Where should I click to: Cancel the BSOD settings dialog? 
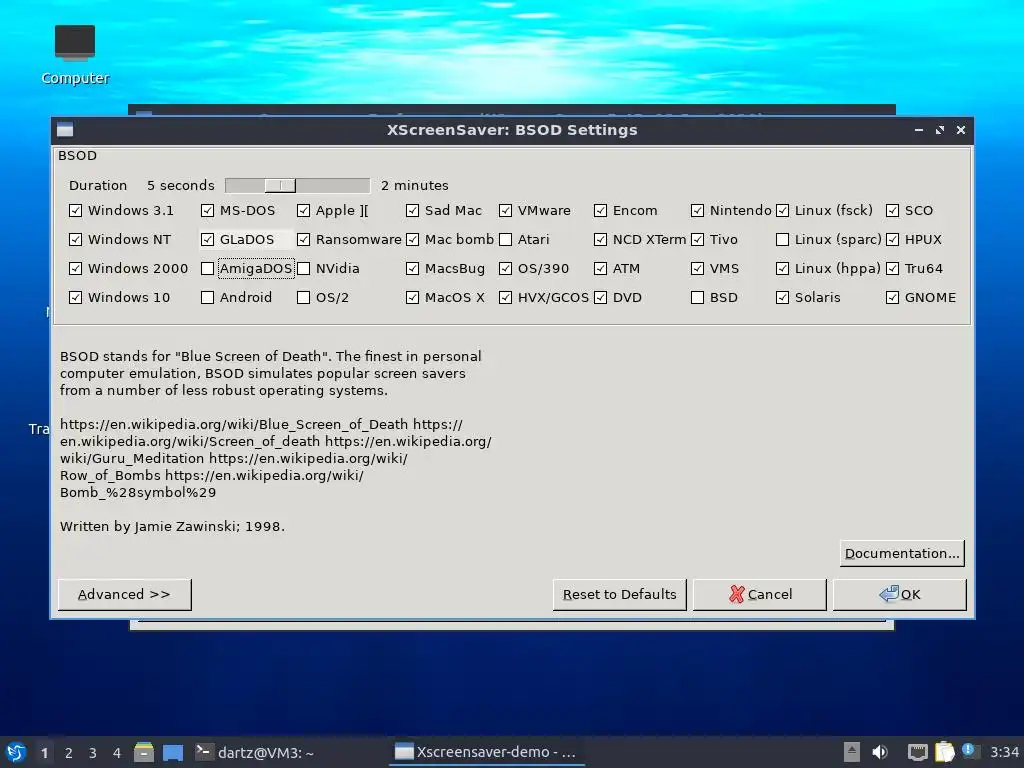coord(760,594)
